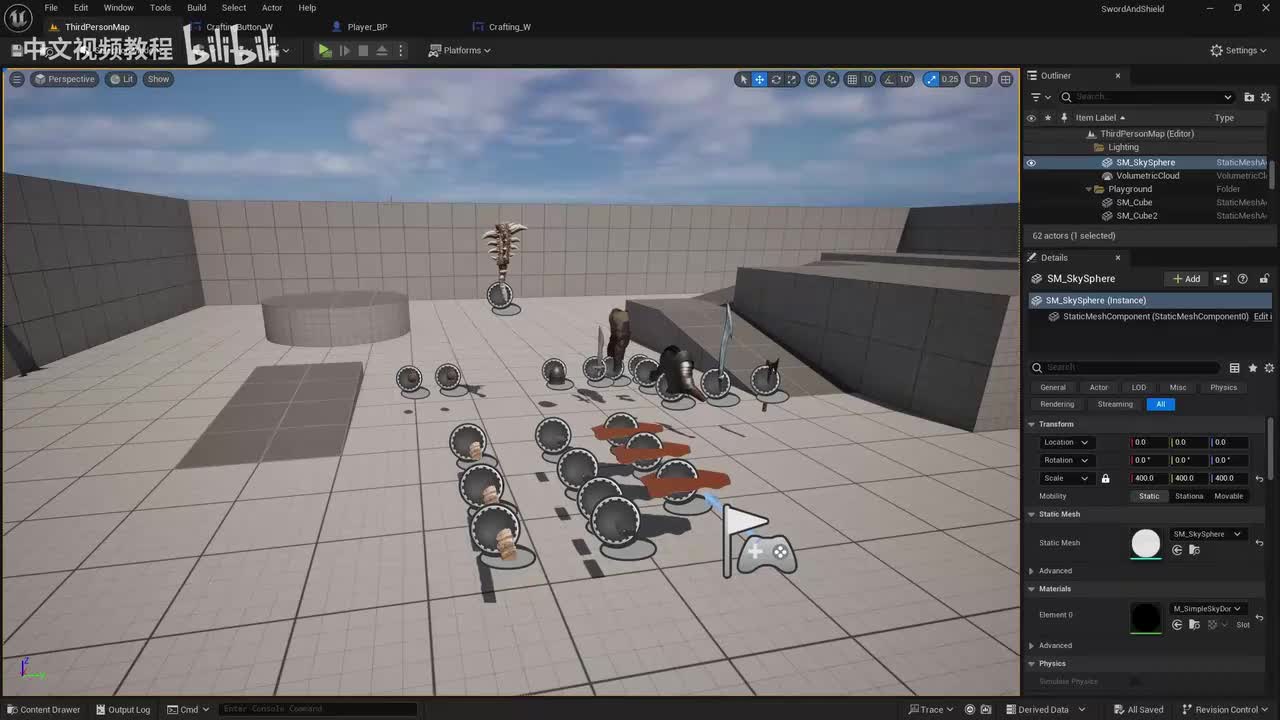The width and height of the screenshot is (1280, 720).
Task: Open the Settings dropdown in toolbar
Action: coord(1238,50)
